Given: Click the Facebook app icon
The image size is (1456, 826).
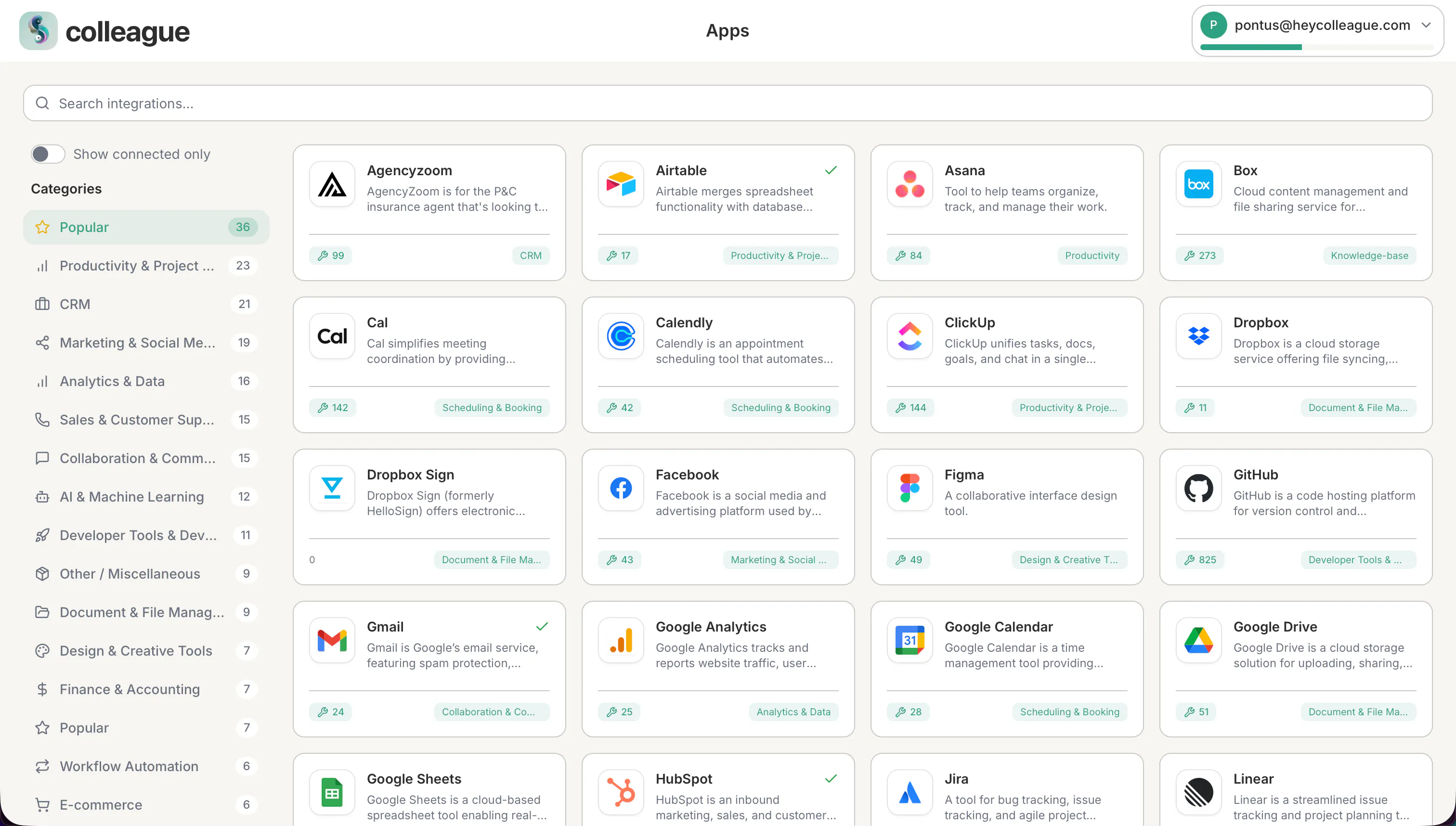Looking at the screenshot, I should click(621, 488).
